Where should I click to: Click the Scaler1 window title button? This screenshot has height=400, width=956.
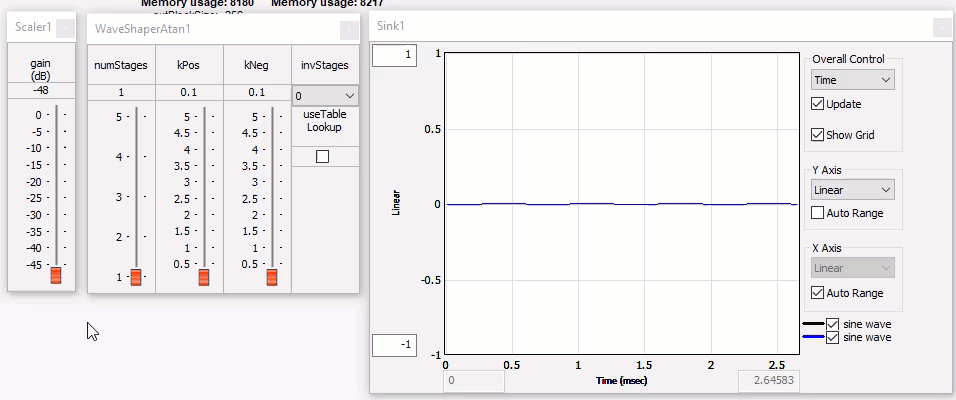click(x=64, y=29)
